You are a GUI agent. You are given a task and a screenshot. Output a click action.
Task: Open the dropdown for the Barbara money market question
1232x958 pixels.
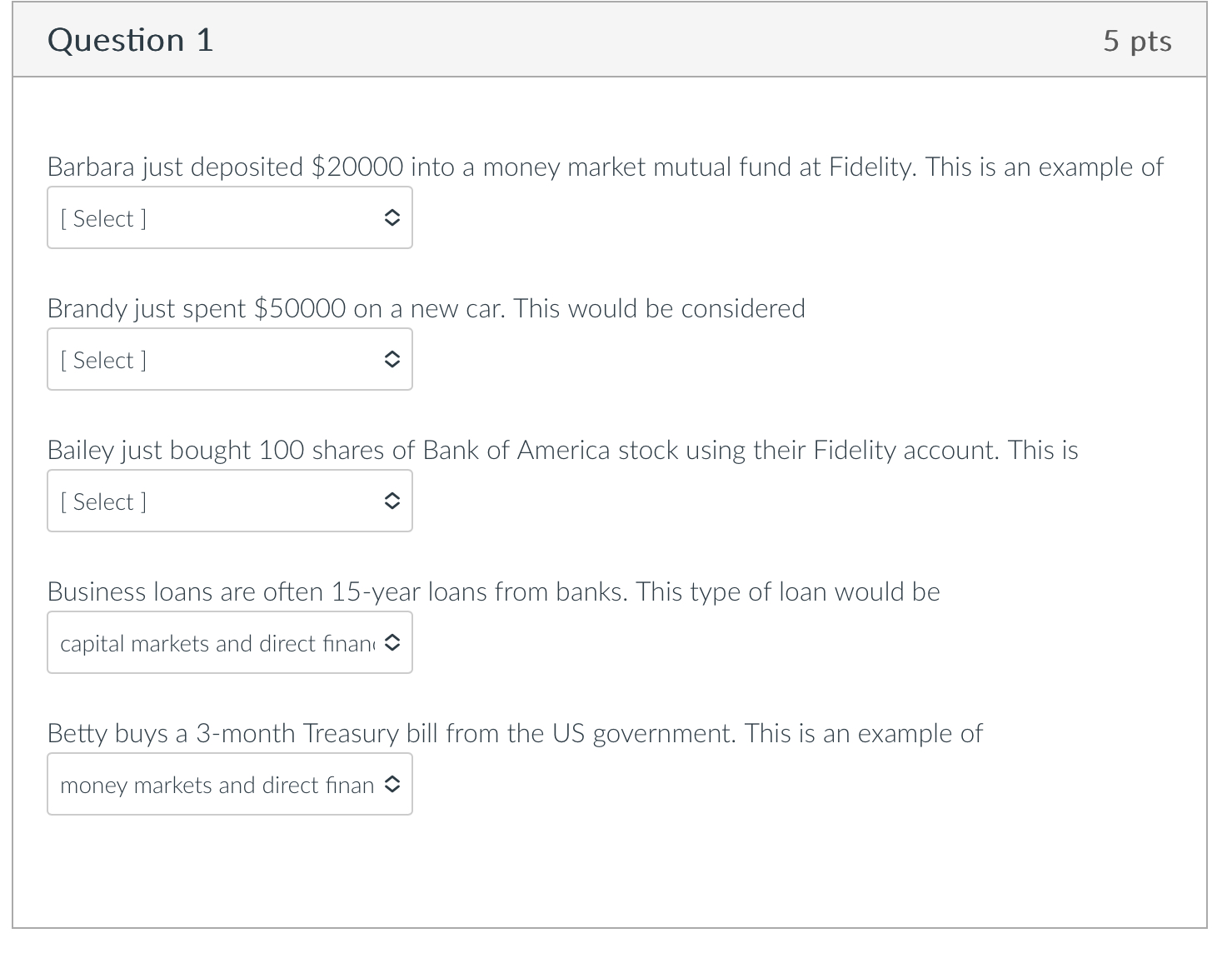(229, 217)
